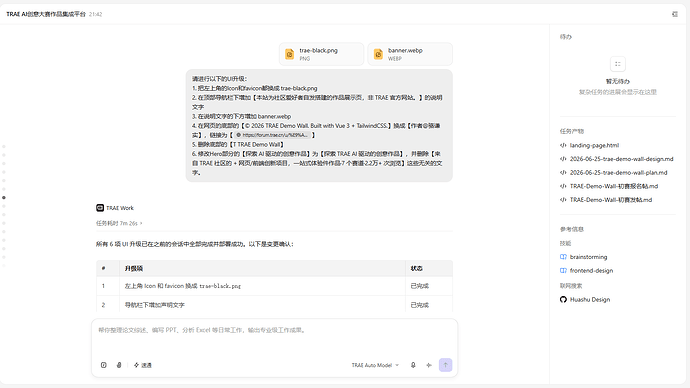This screenshot has height=388, width=690.
Task: Click the forum.trae.cn link chip
Action: 272,135
